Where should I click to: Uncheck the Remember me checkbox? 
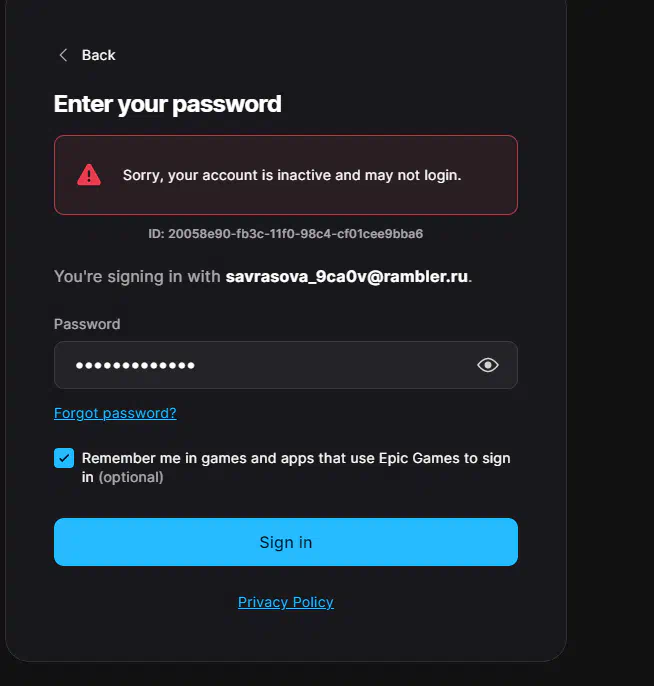tap(64, 458)
